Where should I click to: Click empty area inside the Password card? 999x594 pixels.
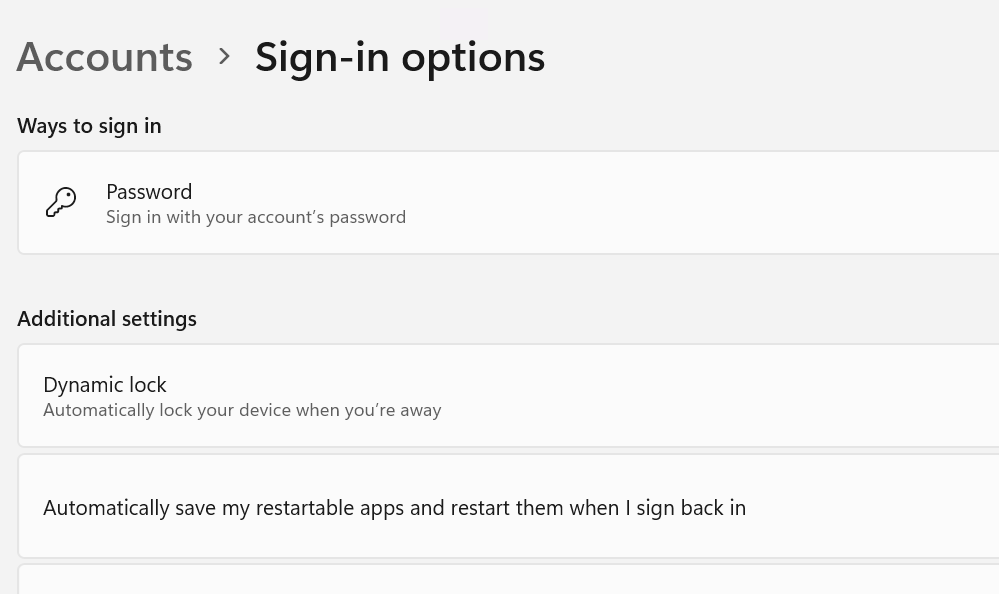[x=701, y=203]
